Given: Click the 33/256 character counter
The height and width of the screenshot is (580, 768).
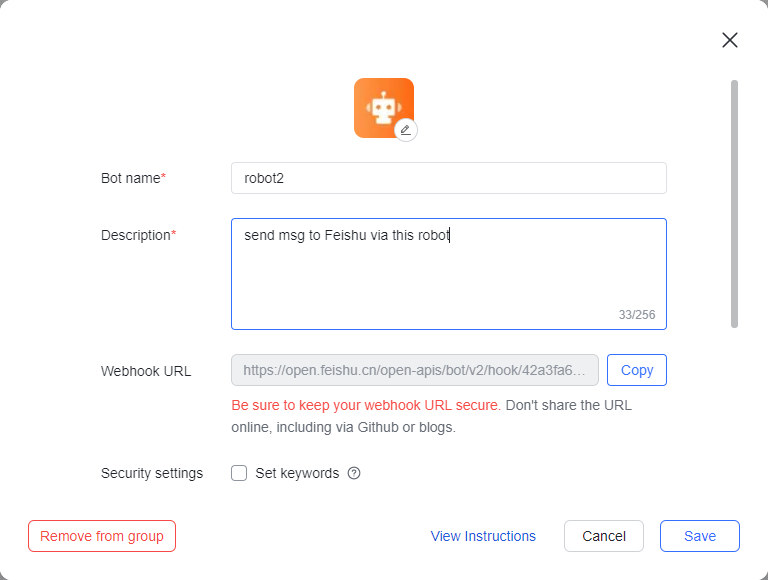Looking at the screenshot, I should pyautogui.click(x=636, y=315).
